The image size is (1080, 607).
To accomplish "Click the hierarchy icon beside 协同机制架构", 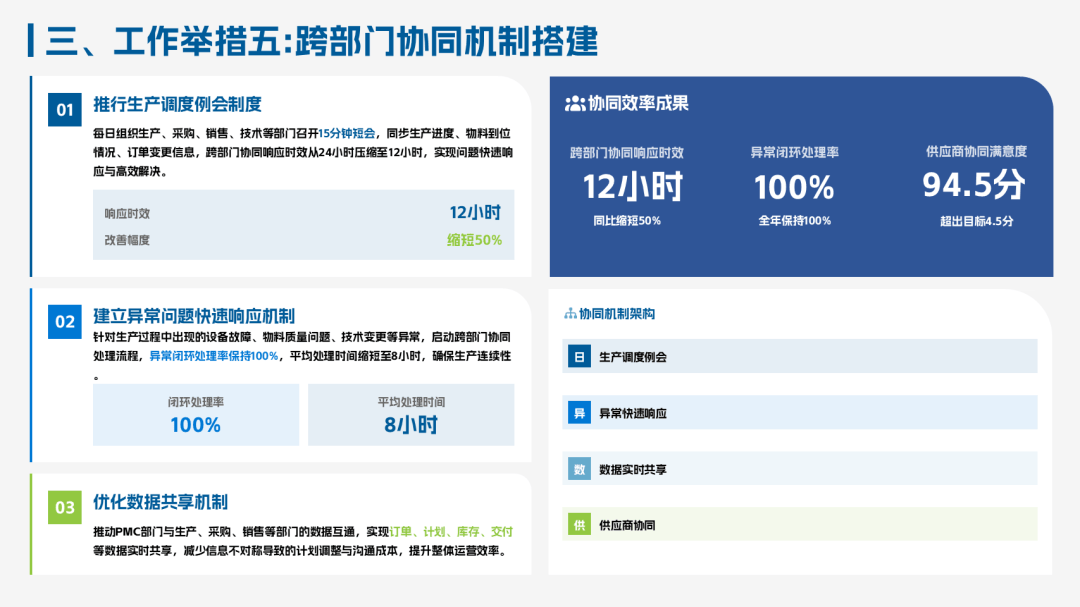I will 571,314.
